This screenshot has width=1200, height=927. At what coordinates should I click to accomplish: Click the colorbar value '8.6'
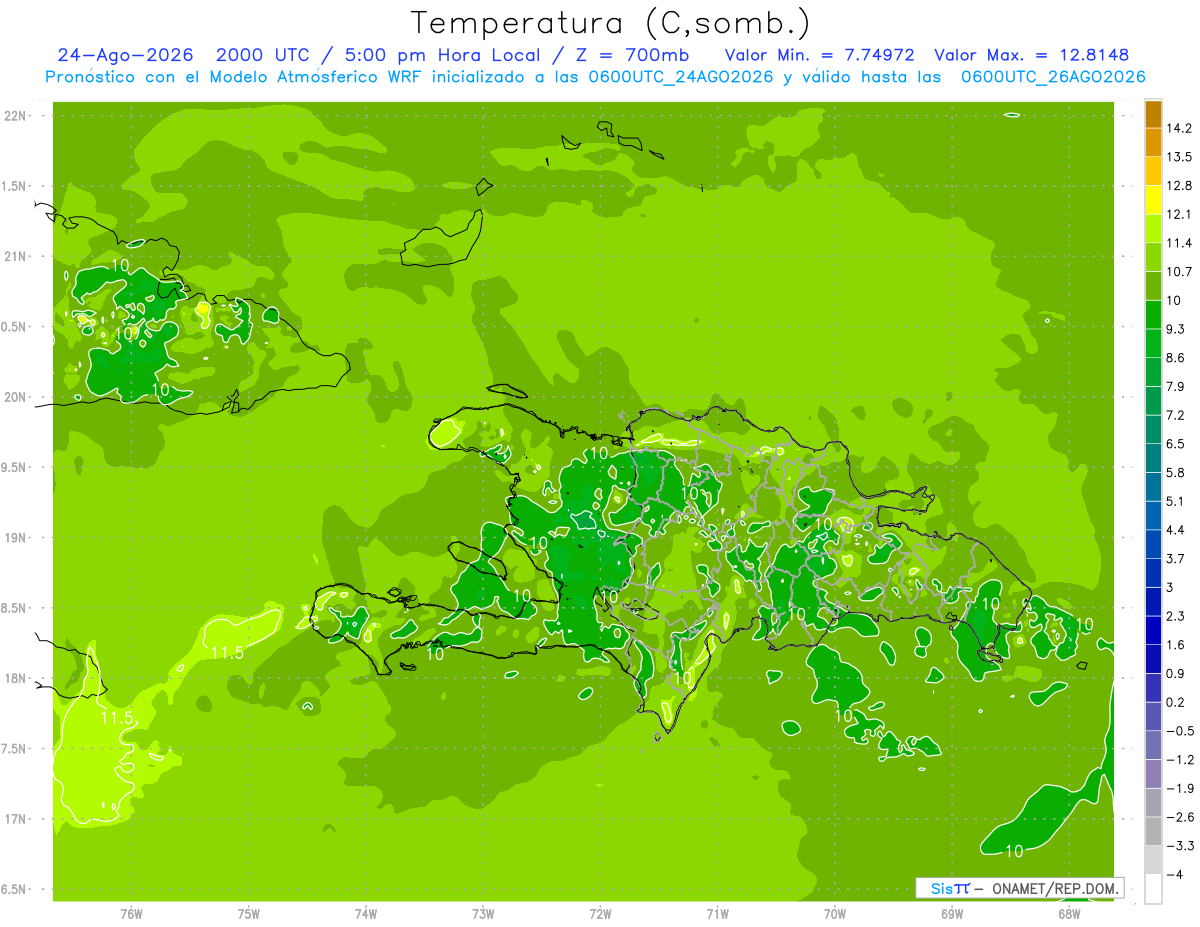pyautogui.click(x=1177, y=358)
